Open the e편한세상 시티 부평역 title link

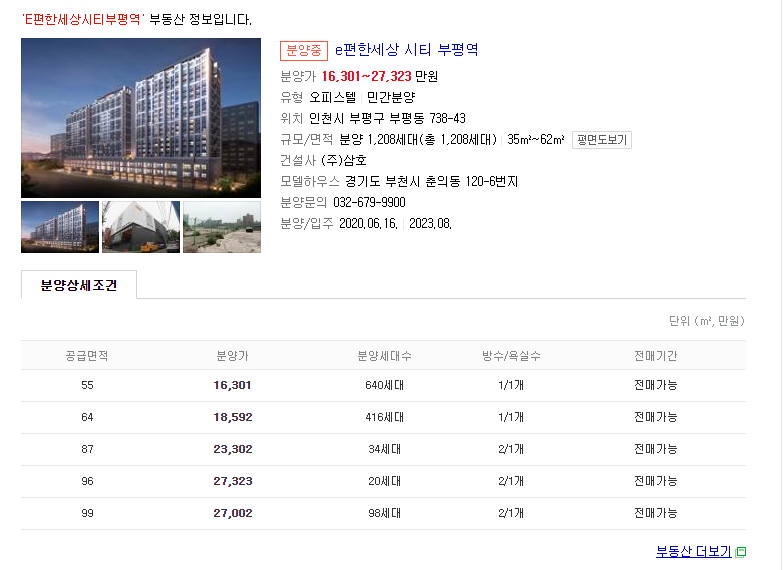(x=406, y=50)
